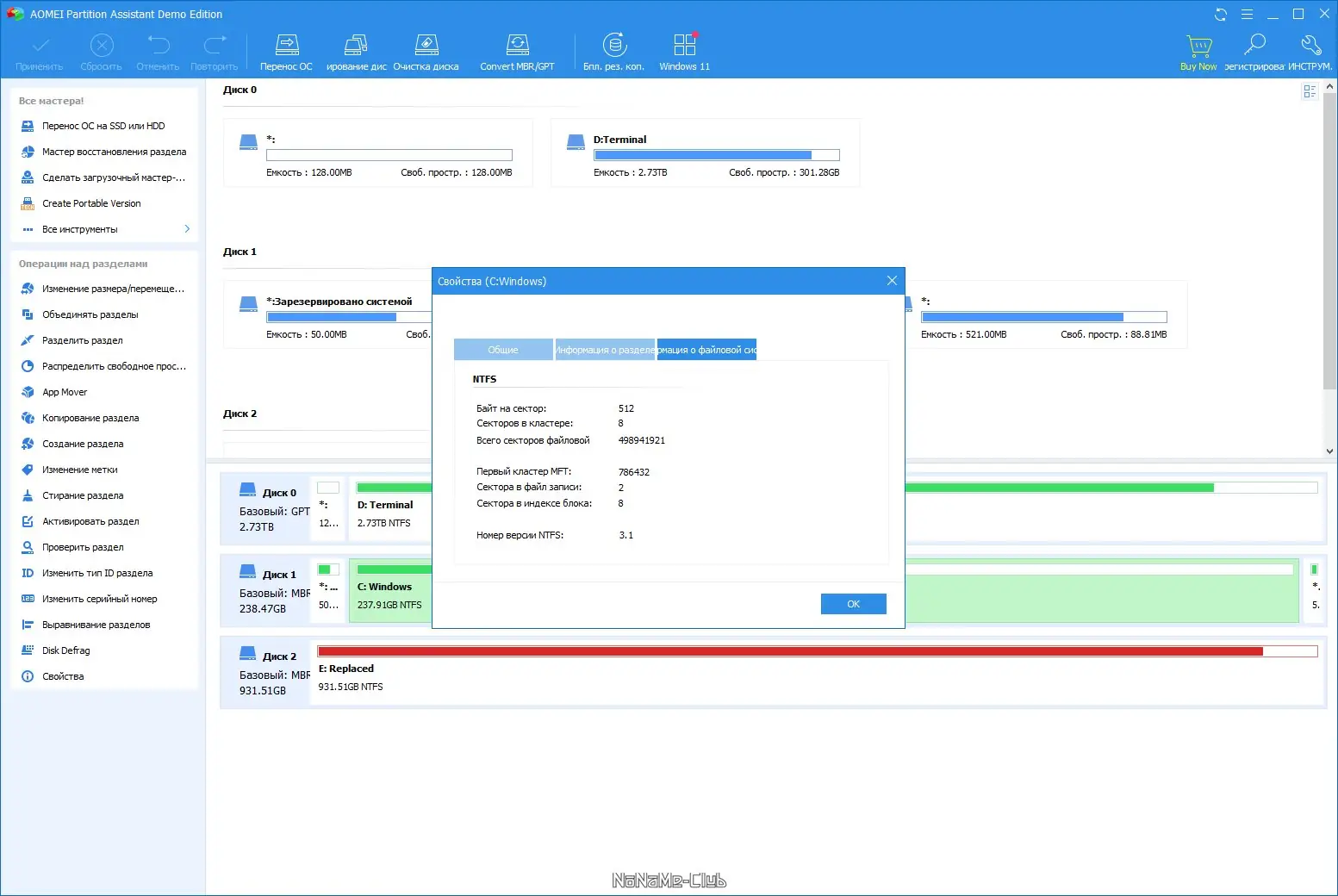Viewport: 1338px width, 896px height.
Task: Close the Свойства (C:Windows) dialog
Action: pyautogui.click(x=892, y=281)
